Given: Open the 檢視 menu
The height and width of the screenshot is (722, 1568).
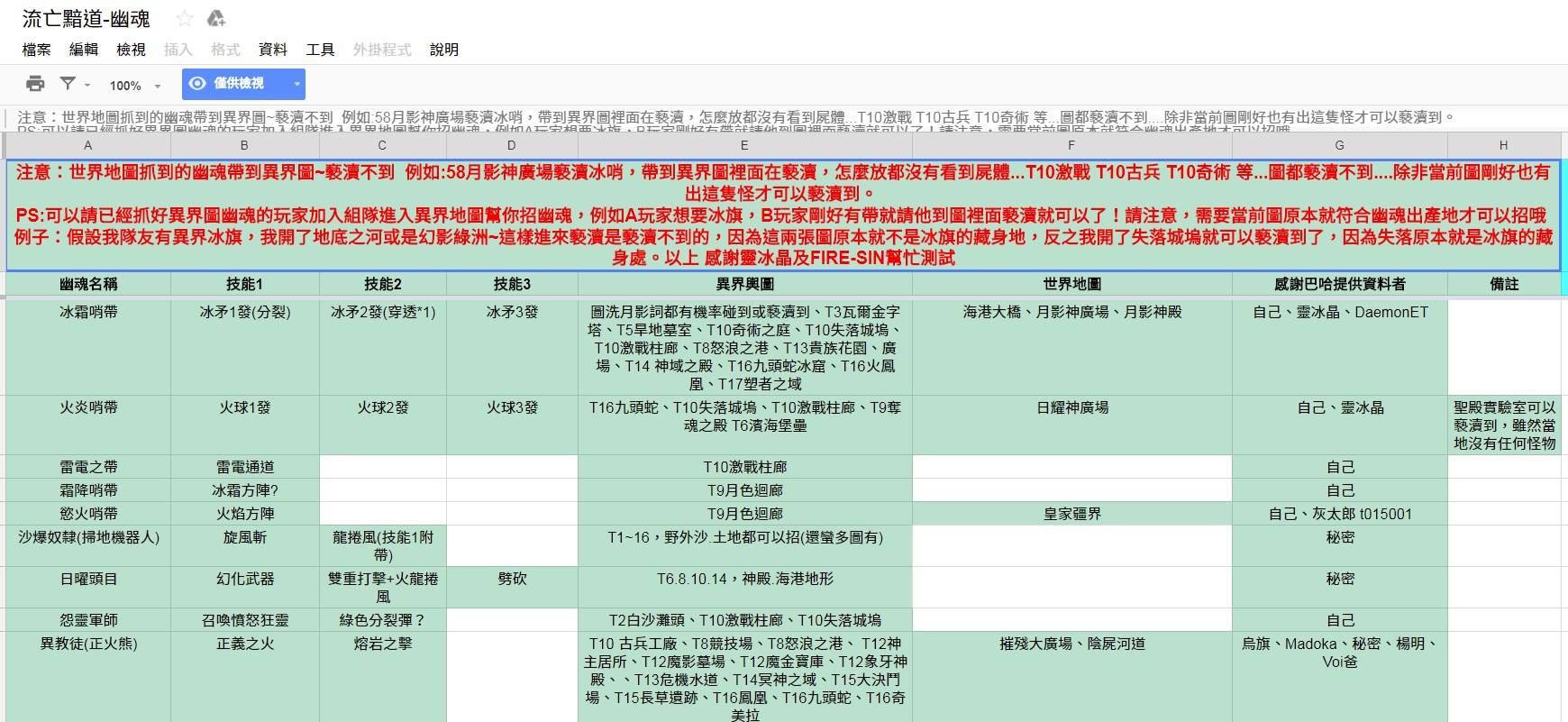Looking at the screenshot, I should tap(131, 50).
